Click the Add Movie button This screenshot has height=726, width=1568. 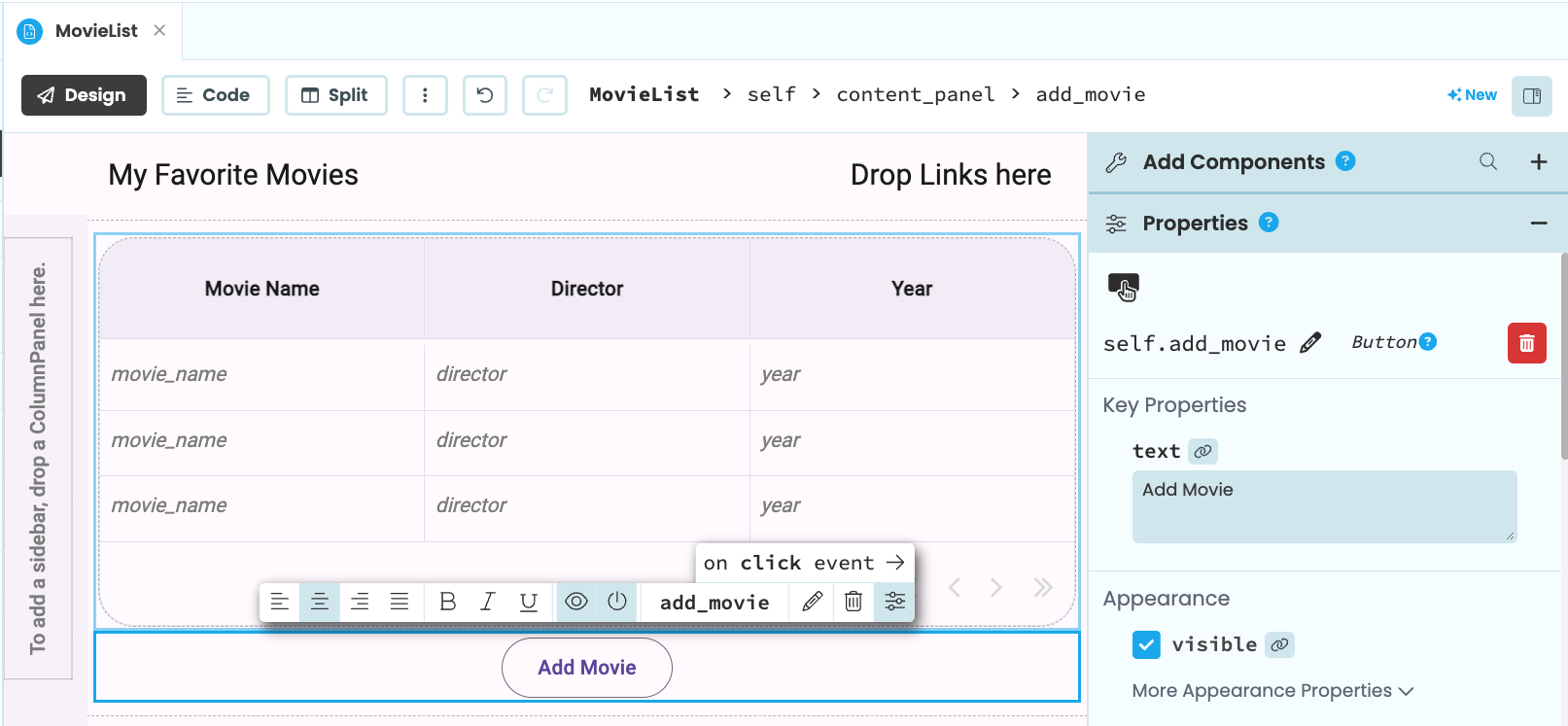[587, 668]
